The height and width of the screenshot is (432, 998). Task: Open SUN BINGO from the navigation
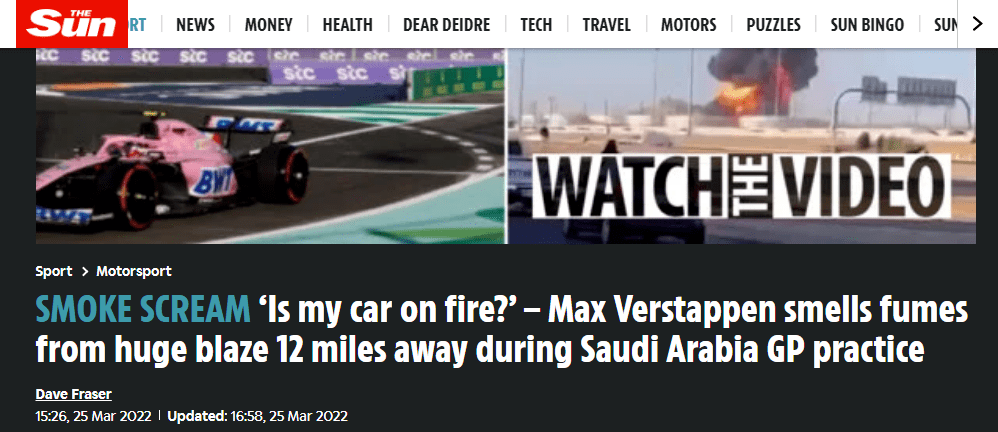[x=867, y=25]
